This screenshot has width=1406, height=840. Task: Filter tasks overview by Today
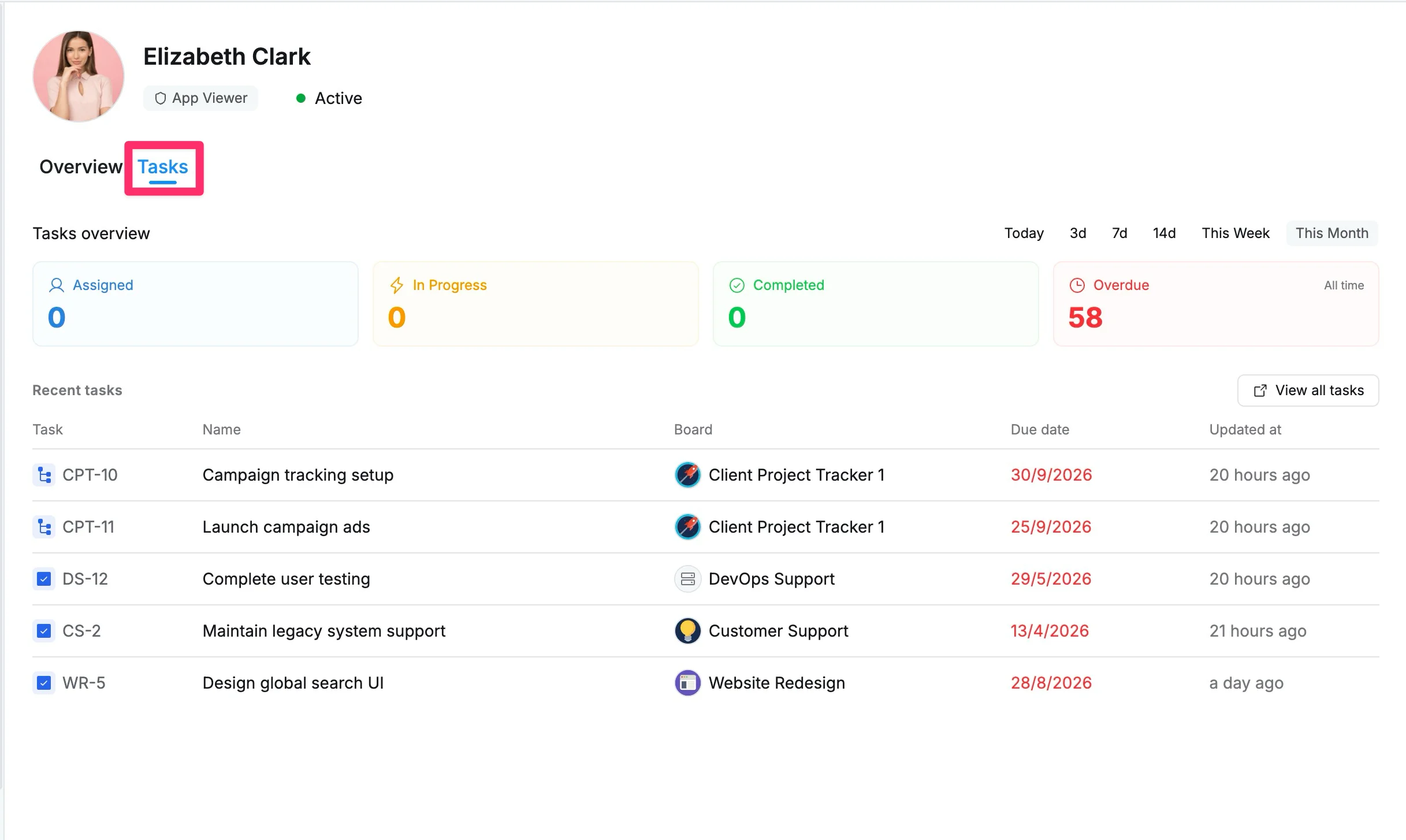1024,233
